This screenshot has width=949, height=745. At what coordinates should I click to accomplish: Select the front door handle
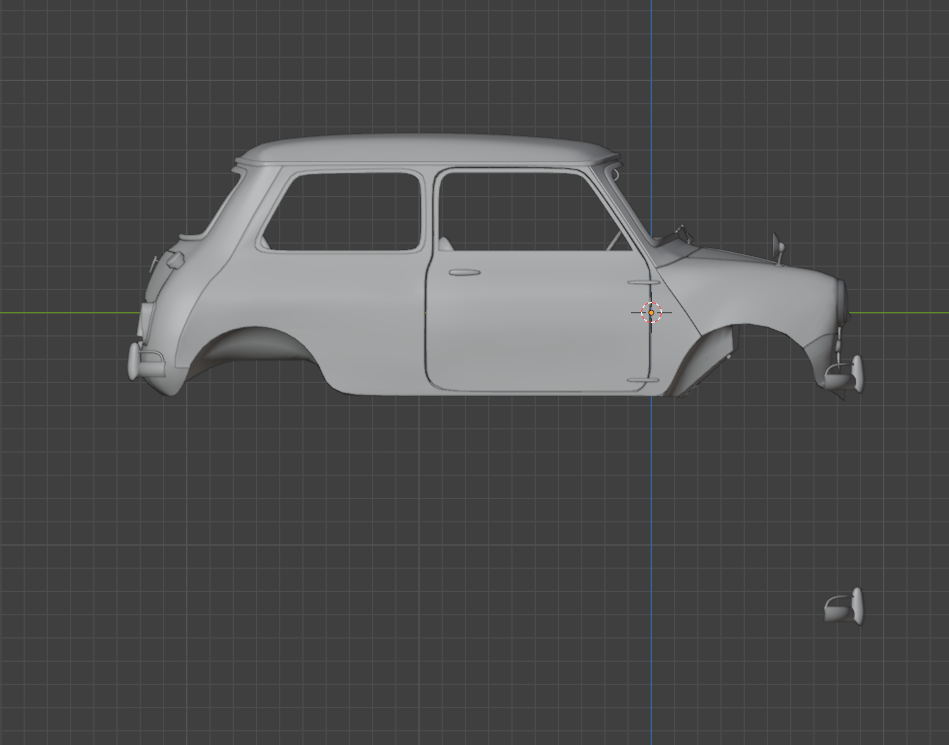point(464,272)
